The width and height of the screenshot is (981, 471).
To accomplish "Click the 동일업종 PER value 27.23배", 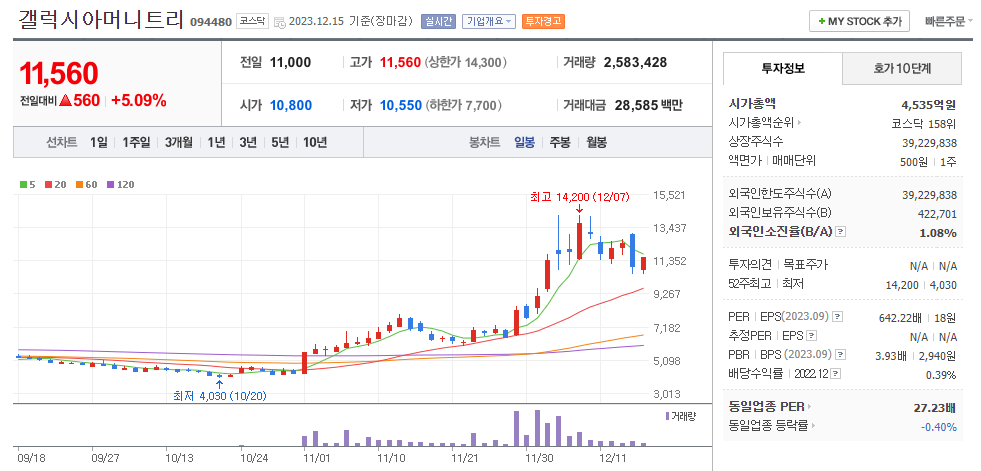I will pos(935,408).
